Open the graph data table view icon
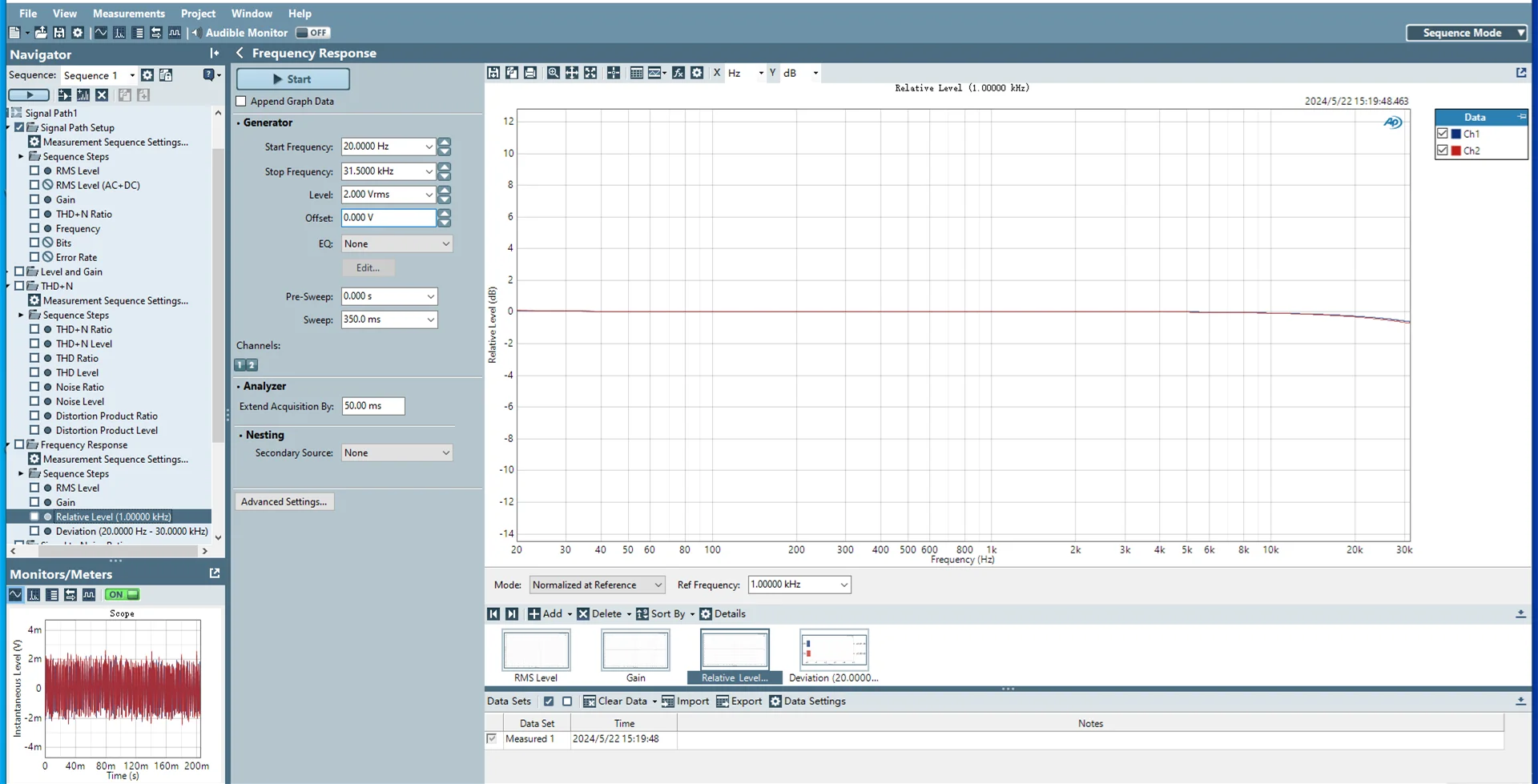 tap(636, 73)
